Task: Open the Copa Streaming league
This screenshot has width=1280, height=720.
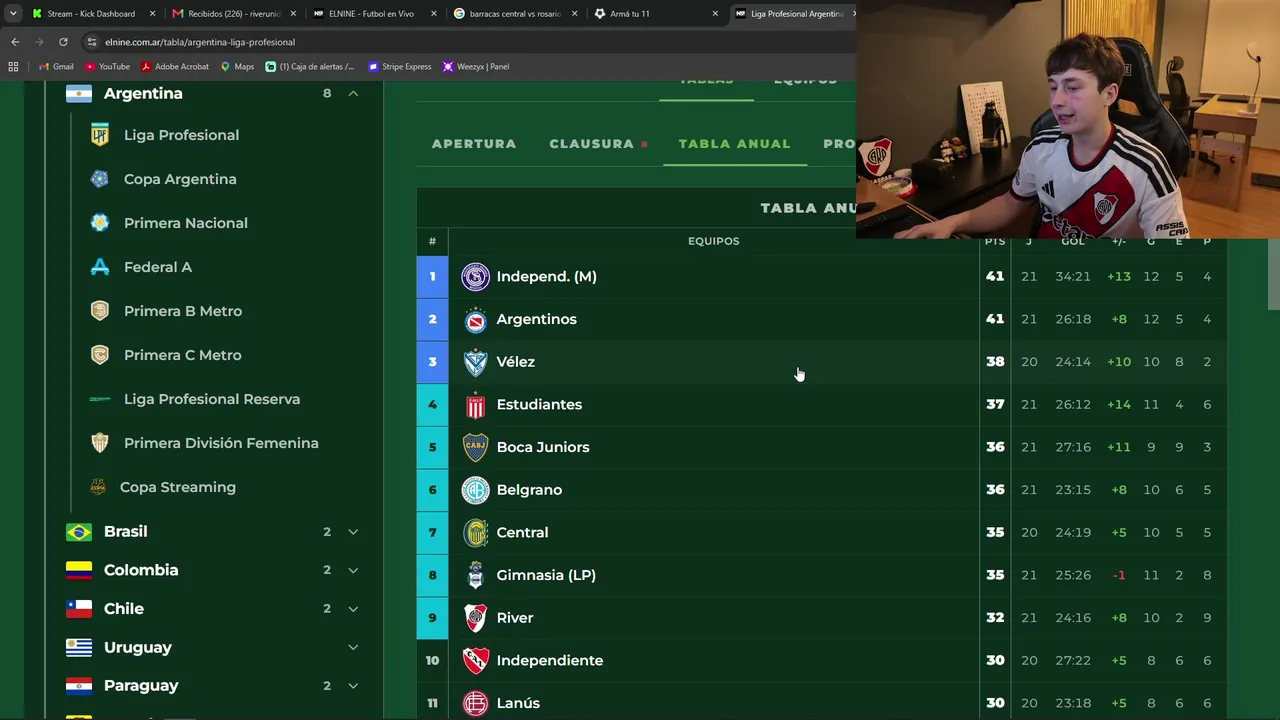Action: click(x=178, y=487)
